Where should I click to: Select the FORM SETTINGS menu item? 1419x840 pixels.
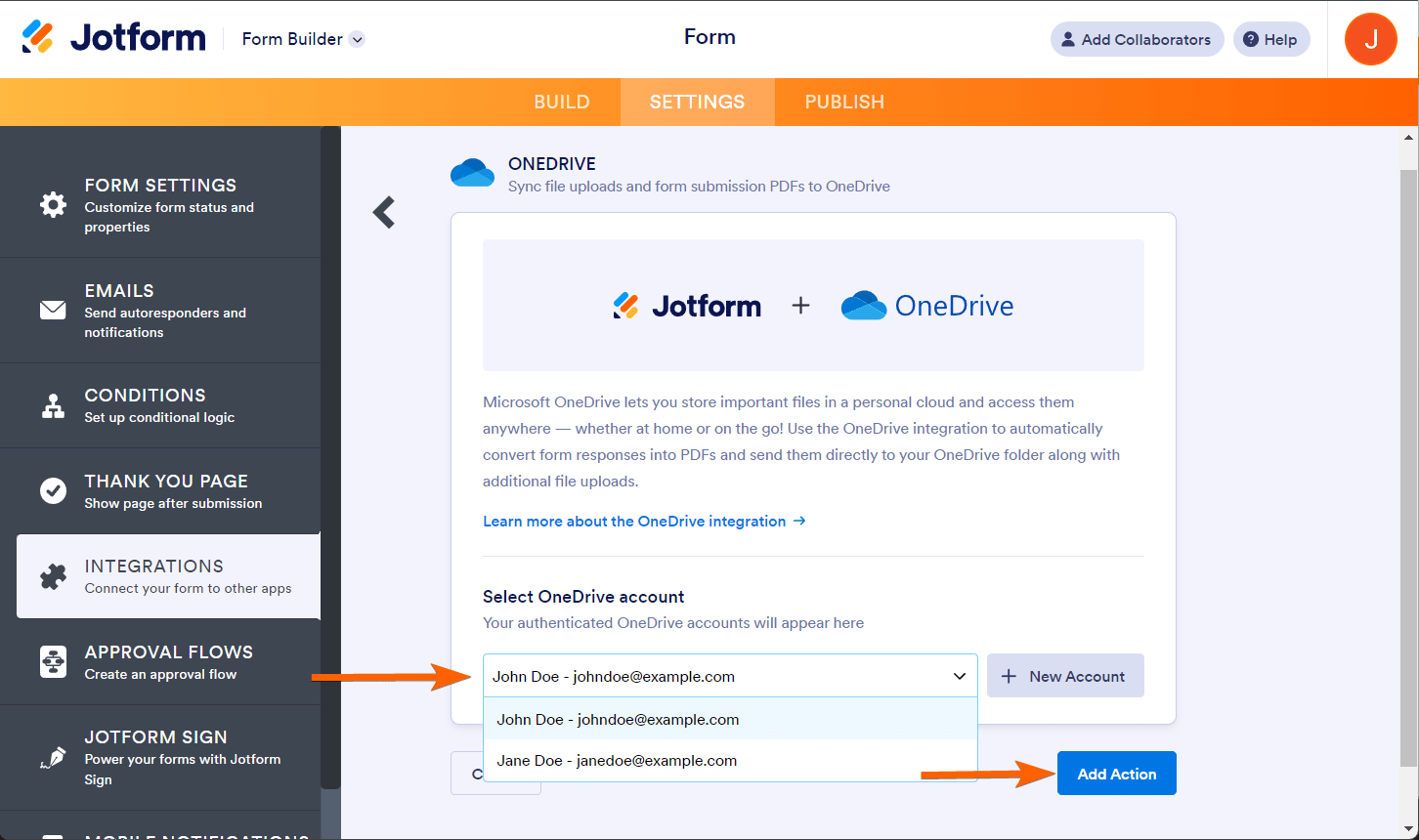coord(160,205)
